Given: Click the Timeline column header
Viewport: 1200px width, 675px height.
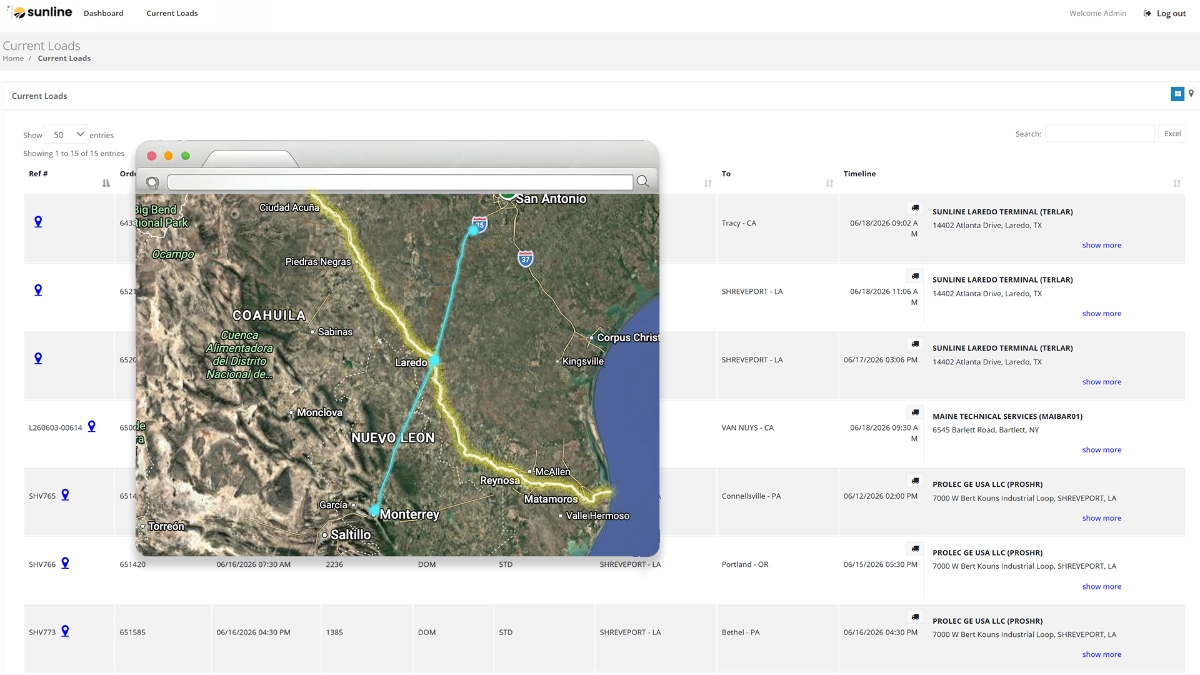Looking at the screenshot, I should (x=859, y=174).
